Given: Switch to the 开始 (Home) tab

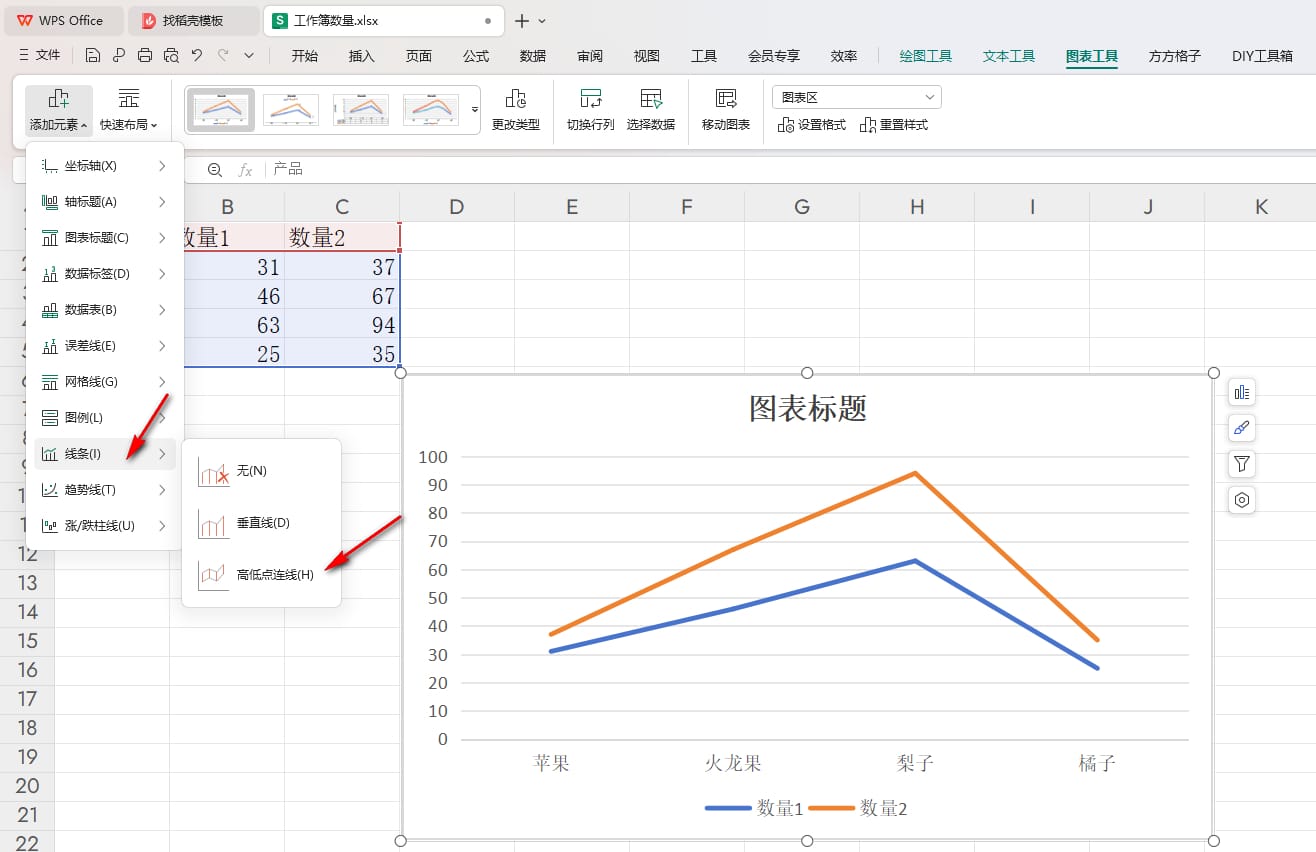Looking at the screenshot, I should [305, 56].
